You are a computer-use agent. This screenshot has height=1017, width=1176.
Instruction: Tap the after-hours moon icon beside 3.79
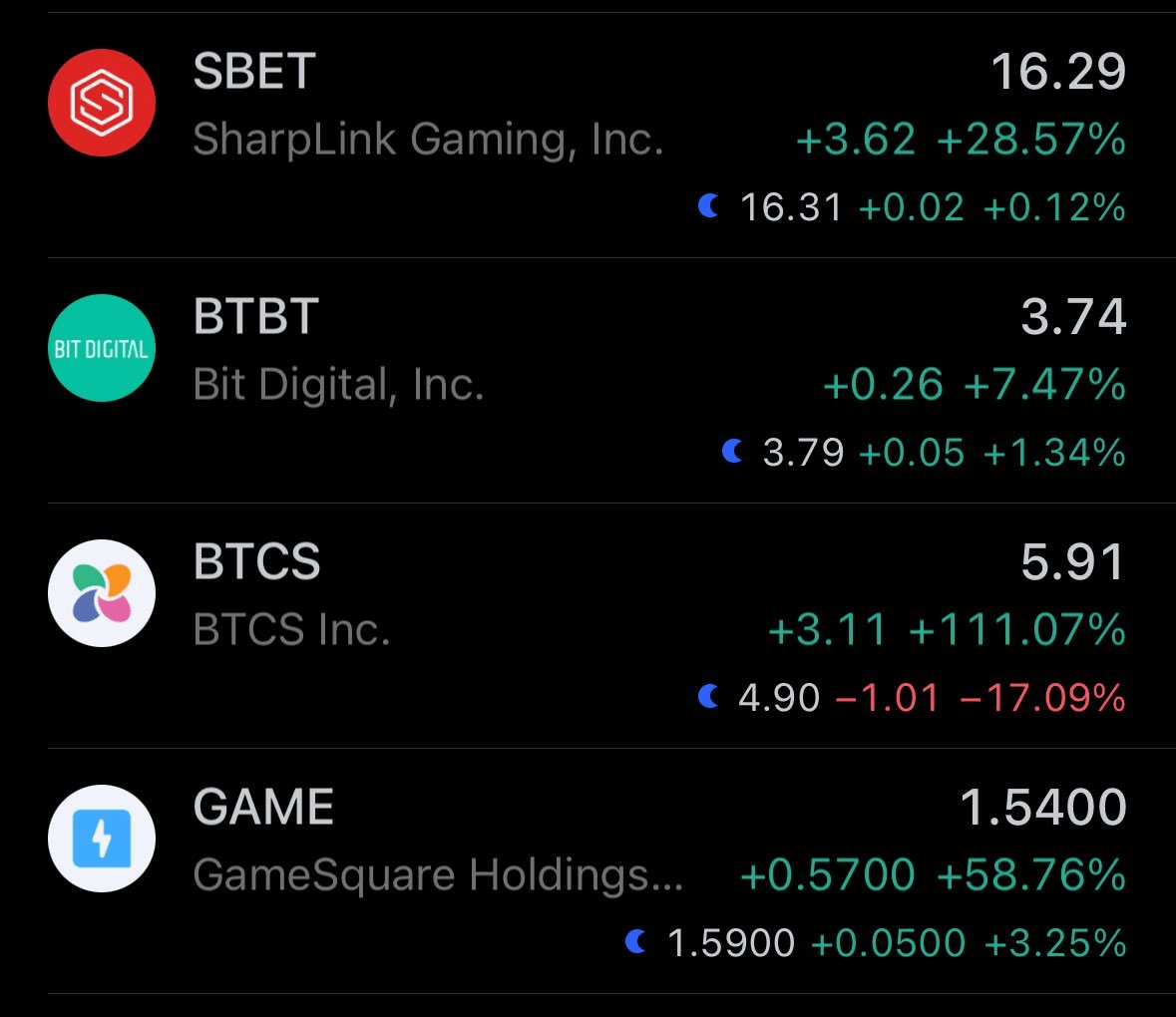point(732,452)
